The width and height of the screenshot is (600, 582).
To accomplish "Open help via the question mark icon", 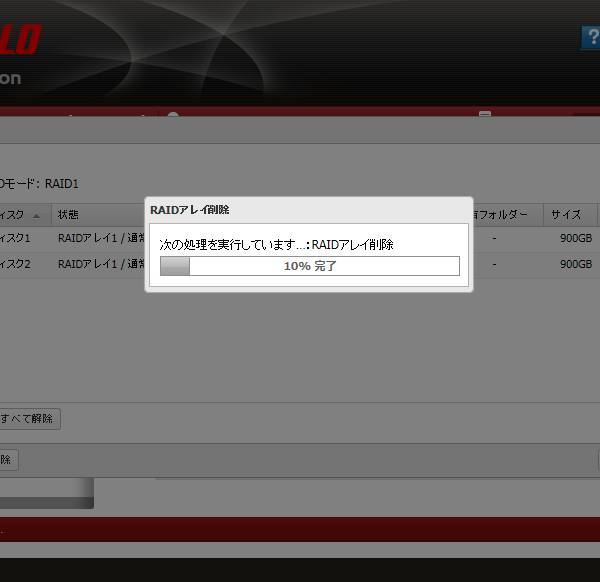I will click(590, 38).
